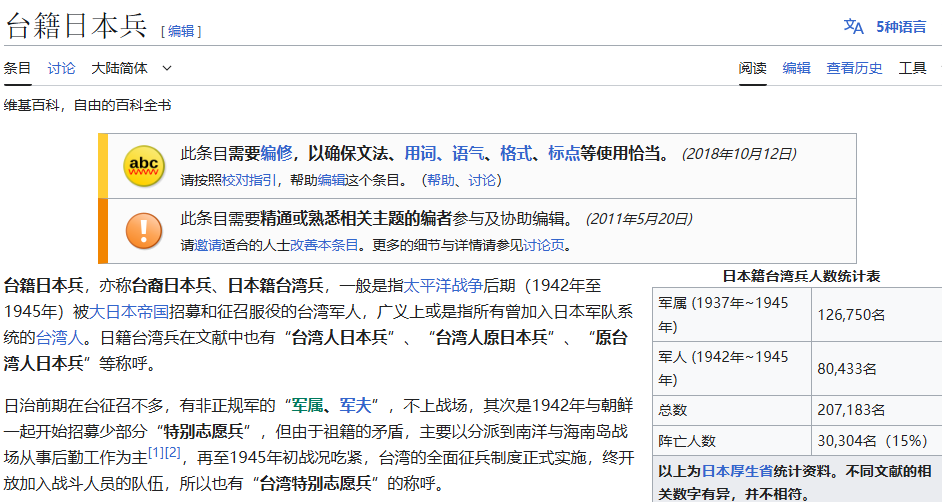Click the 207,183名 total cell
Image resolution: width=942 pixels, height=502 pixels.
click(877, 410)
